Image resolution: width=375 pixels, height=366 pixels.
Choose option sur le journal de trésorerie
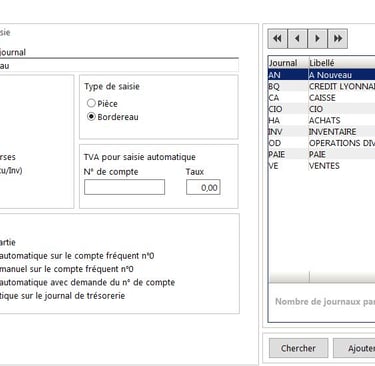(x=62, y=296)
